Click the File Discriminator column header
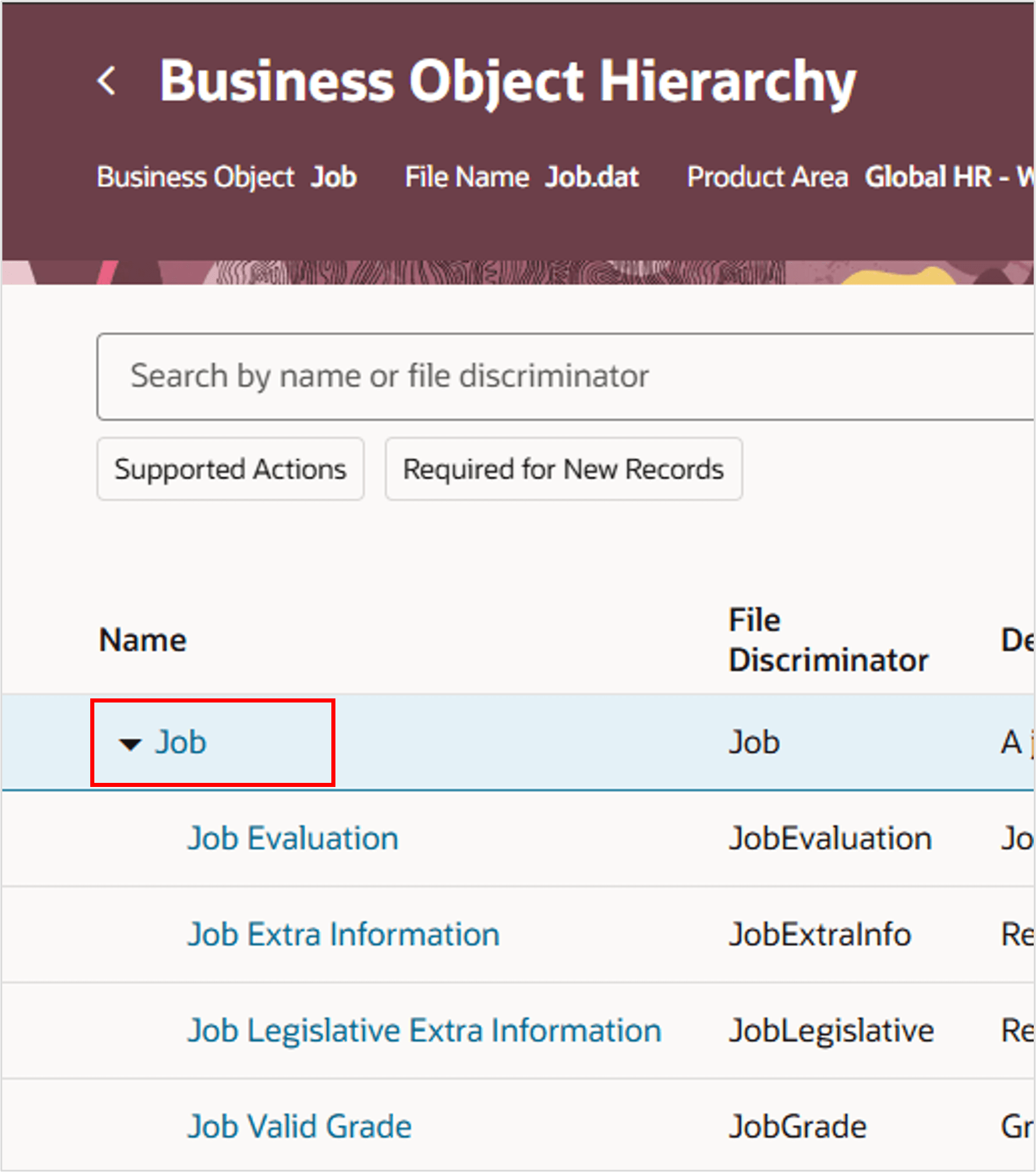This screenshot has height=1172, width=1036. tap(828, 639)
